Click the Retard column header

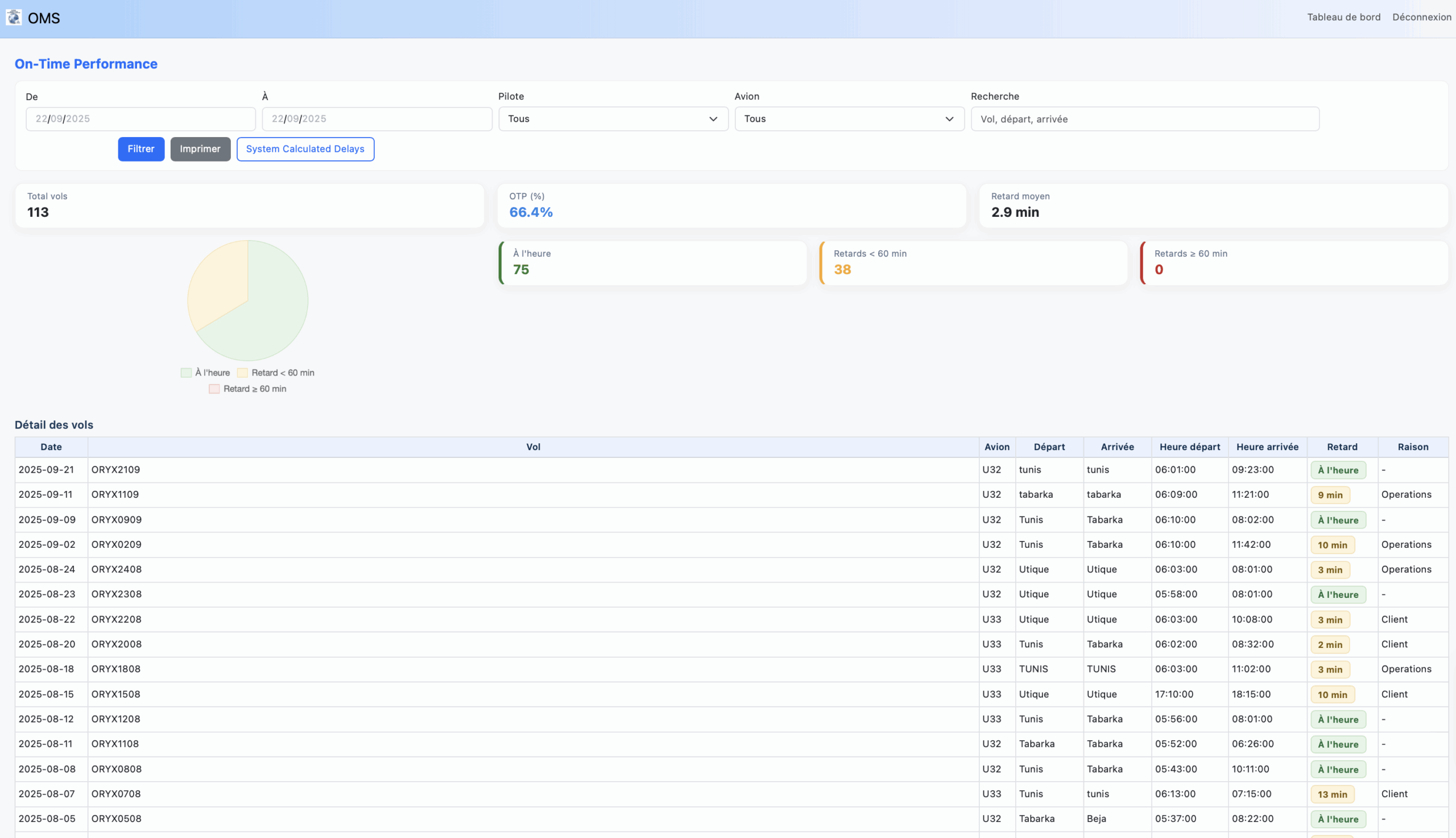click(x=1342, y=447)
